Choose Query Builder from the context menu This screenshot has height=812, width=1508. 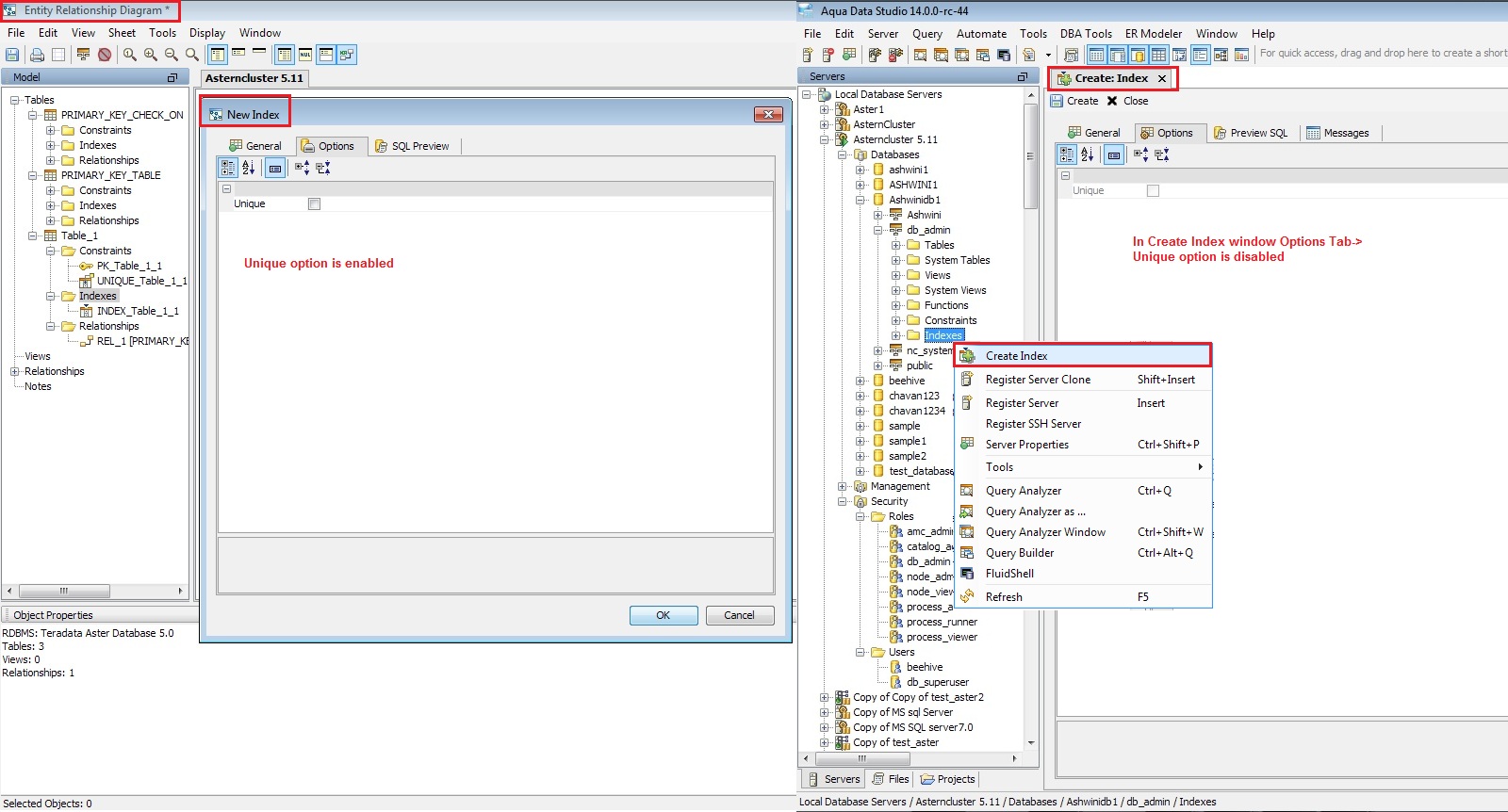pos(1083,553)
